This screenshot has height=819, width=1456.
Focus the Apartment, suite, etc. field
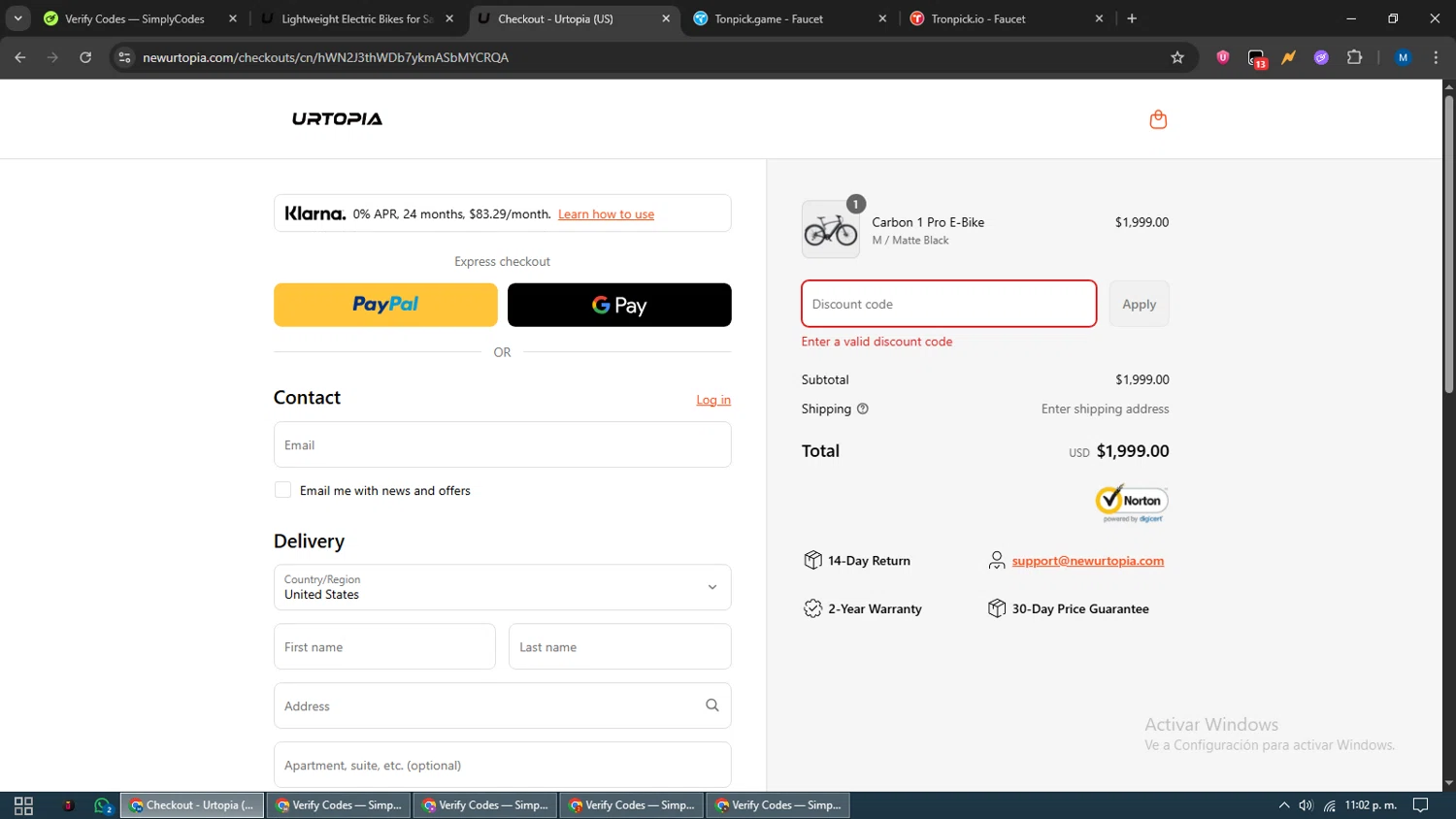[503, 765]
